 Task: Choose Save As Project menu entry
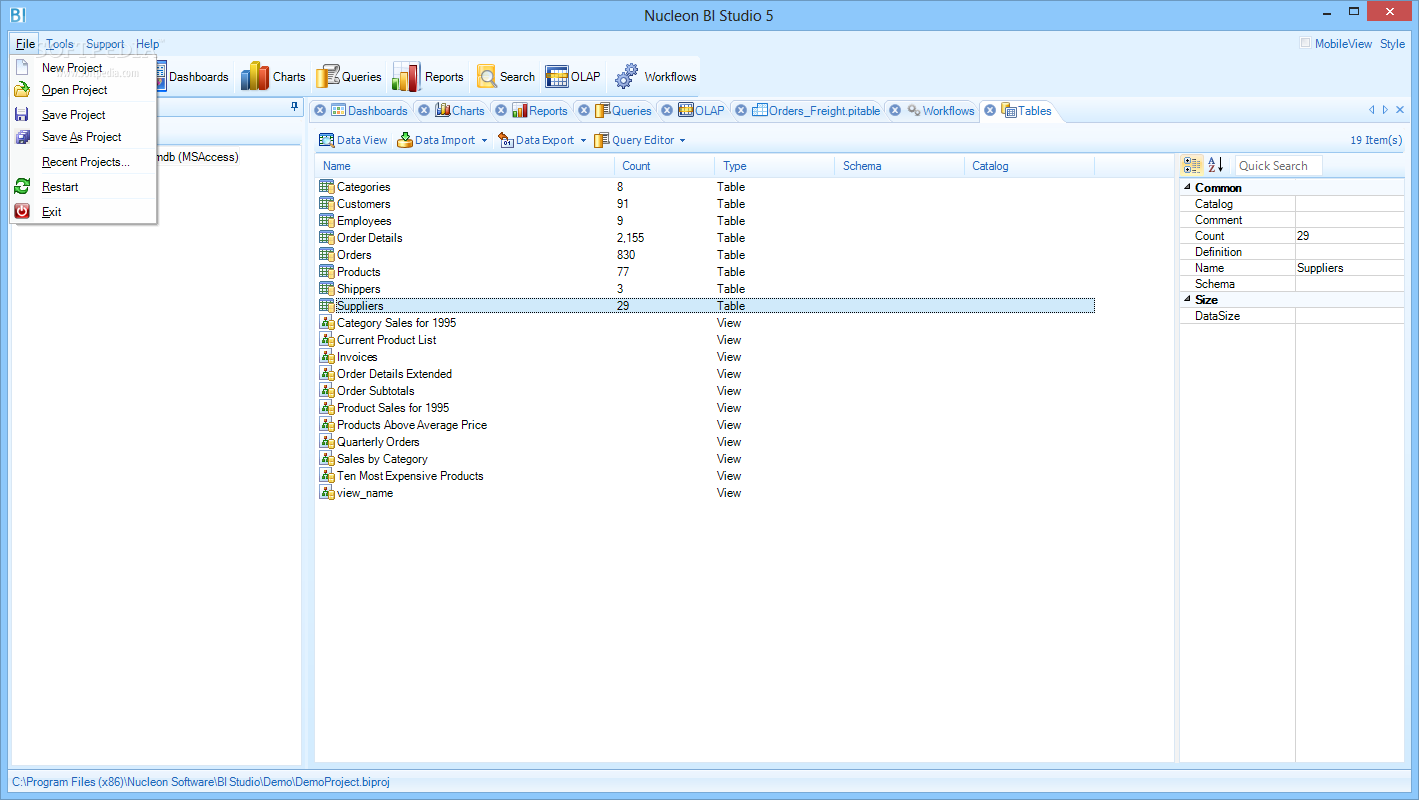coord(83,137)
